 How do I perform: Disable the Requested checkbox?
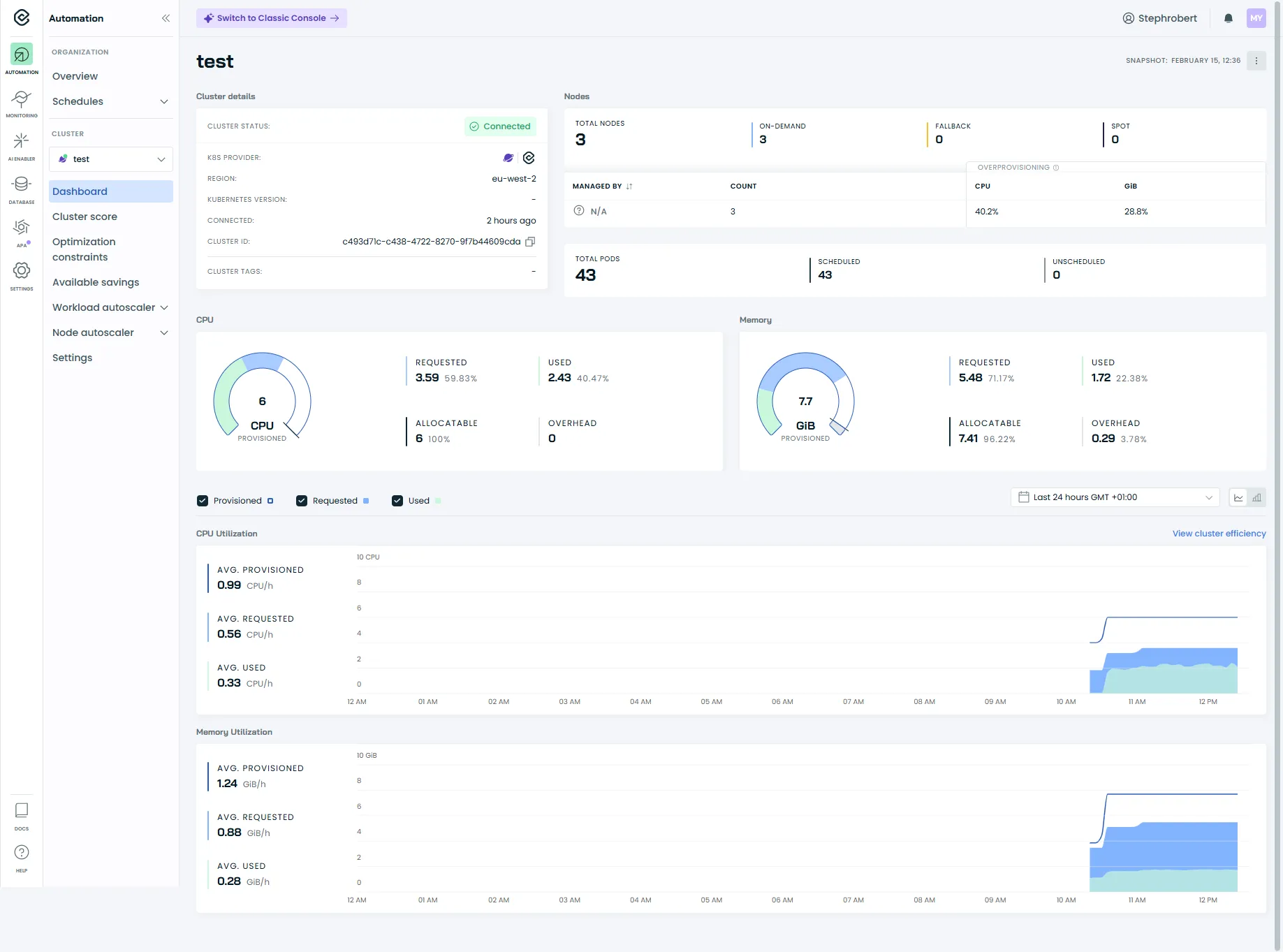coord(301,500)
